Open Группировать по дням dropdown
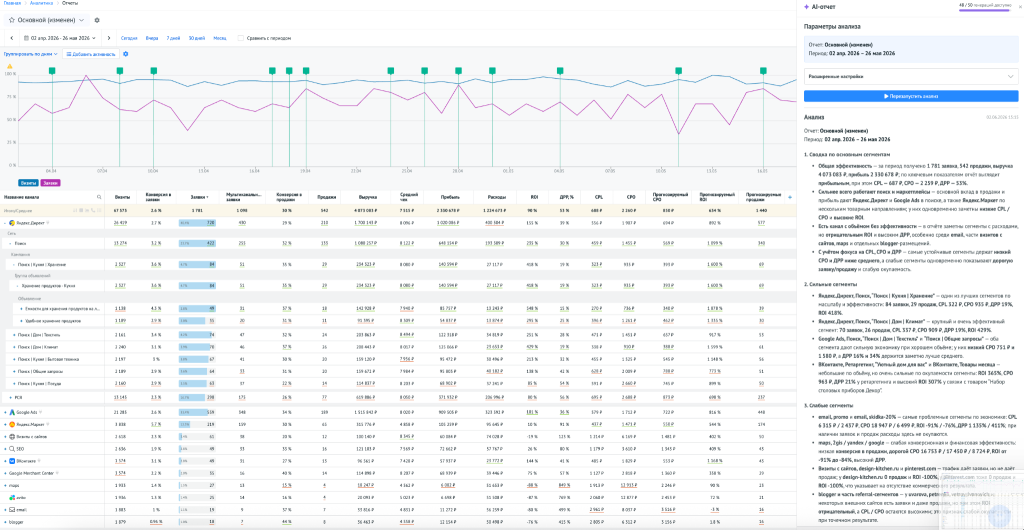Image resolution: width=1024 pixels, height=530 pixels. pyautogui.click(x=31, y=54)
